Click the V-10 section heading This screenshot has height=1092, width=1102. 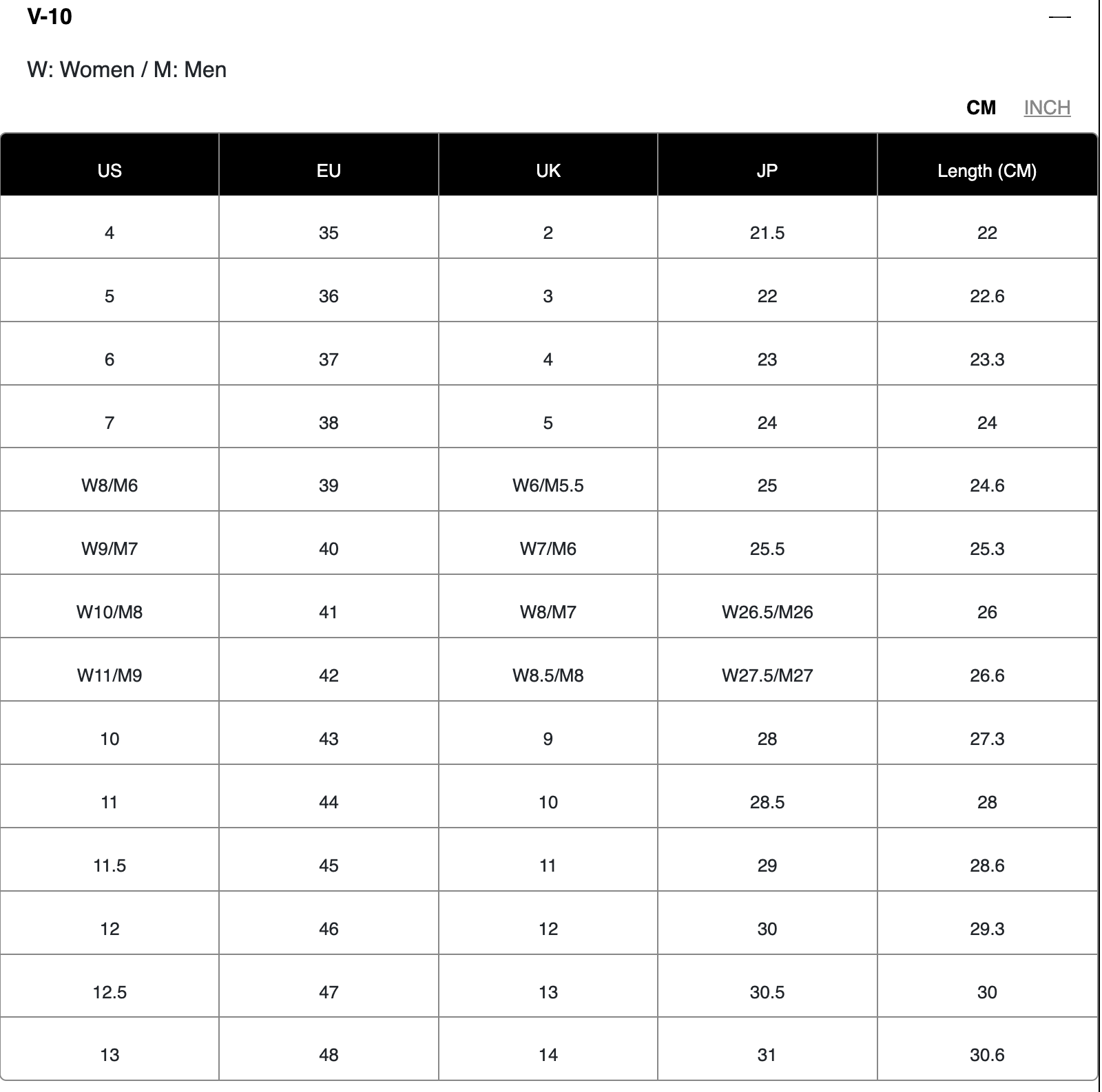50,17
